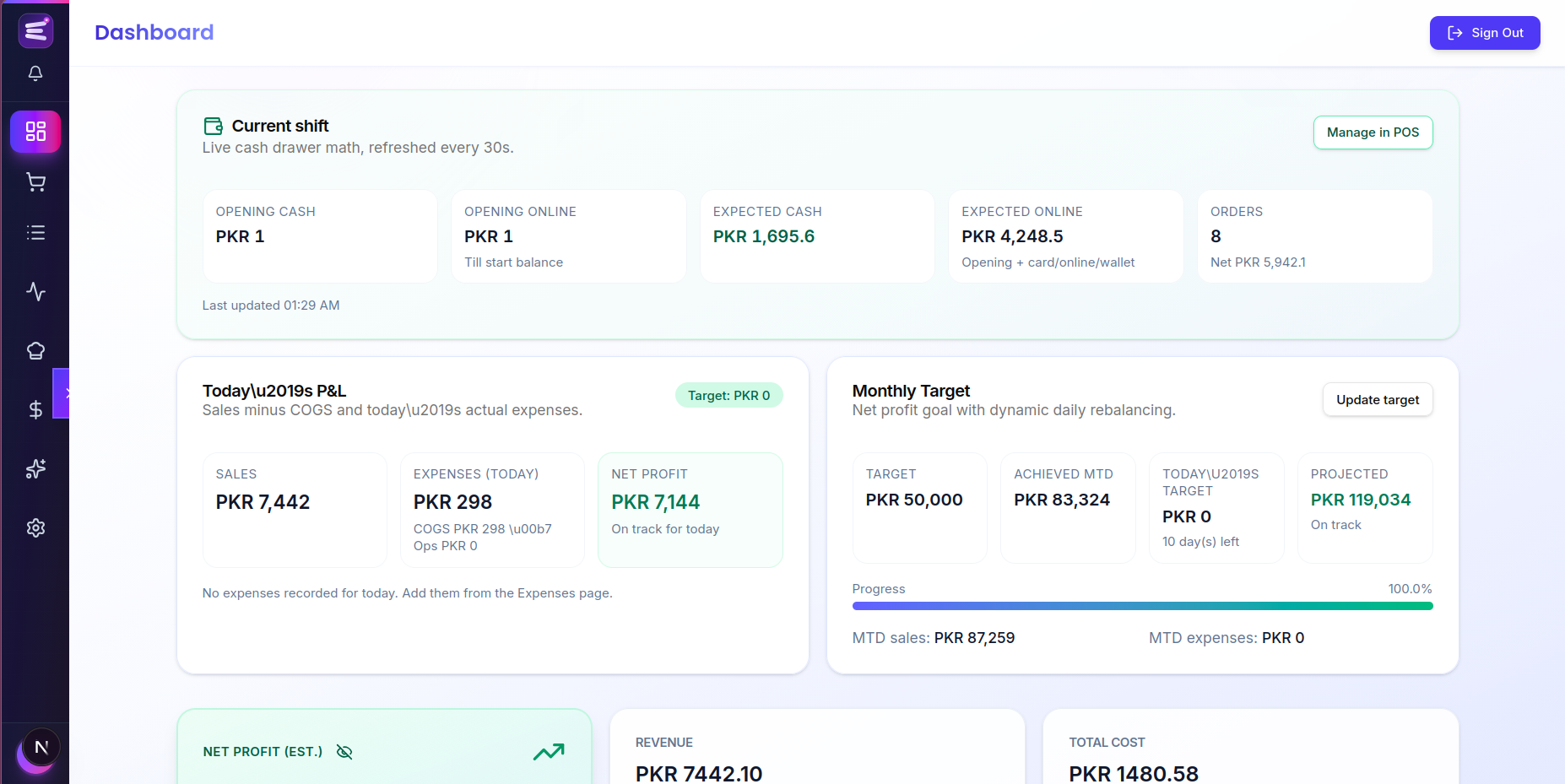Open the shopping cart POS icon
Screen dimensions: 1565x784
35,182
